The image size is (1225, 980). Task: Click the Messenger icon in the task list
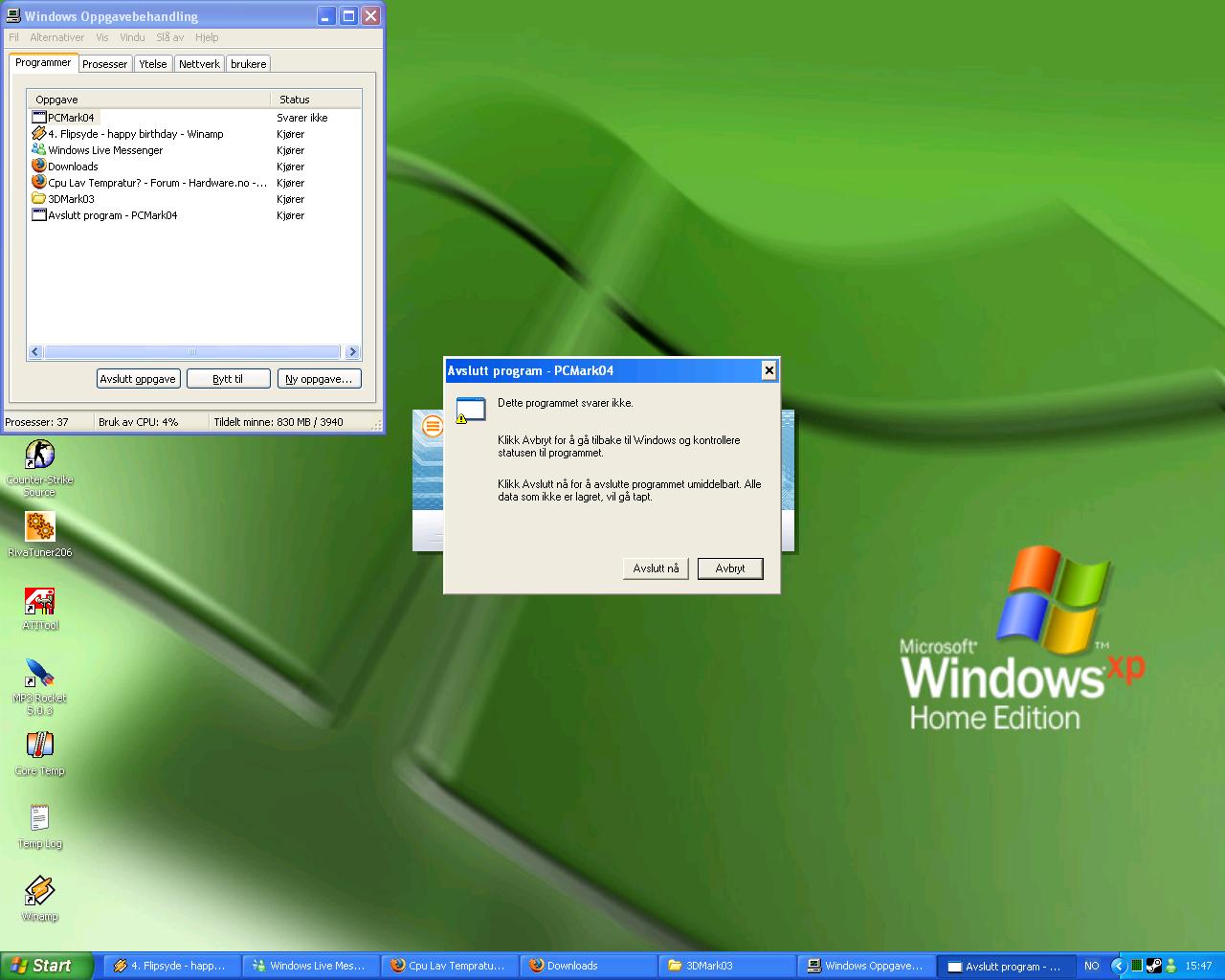pos(38,149)
